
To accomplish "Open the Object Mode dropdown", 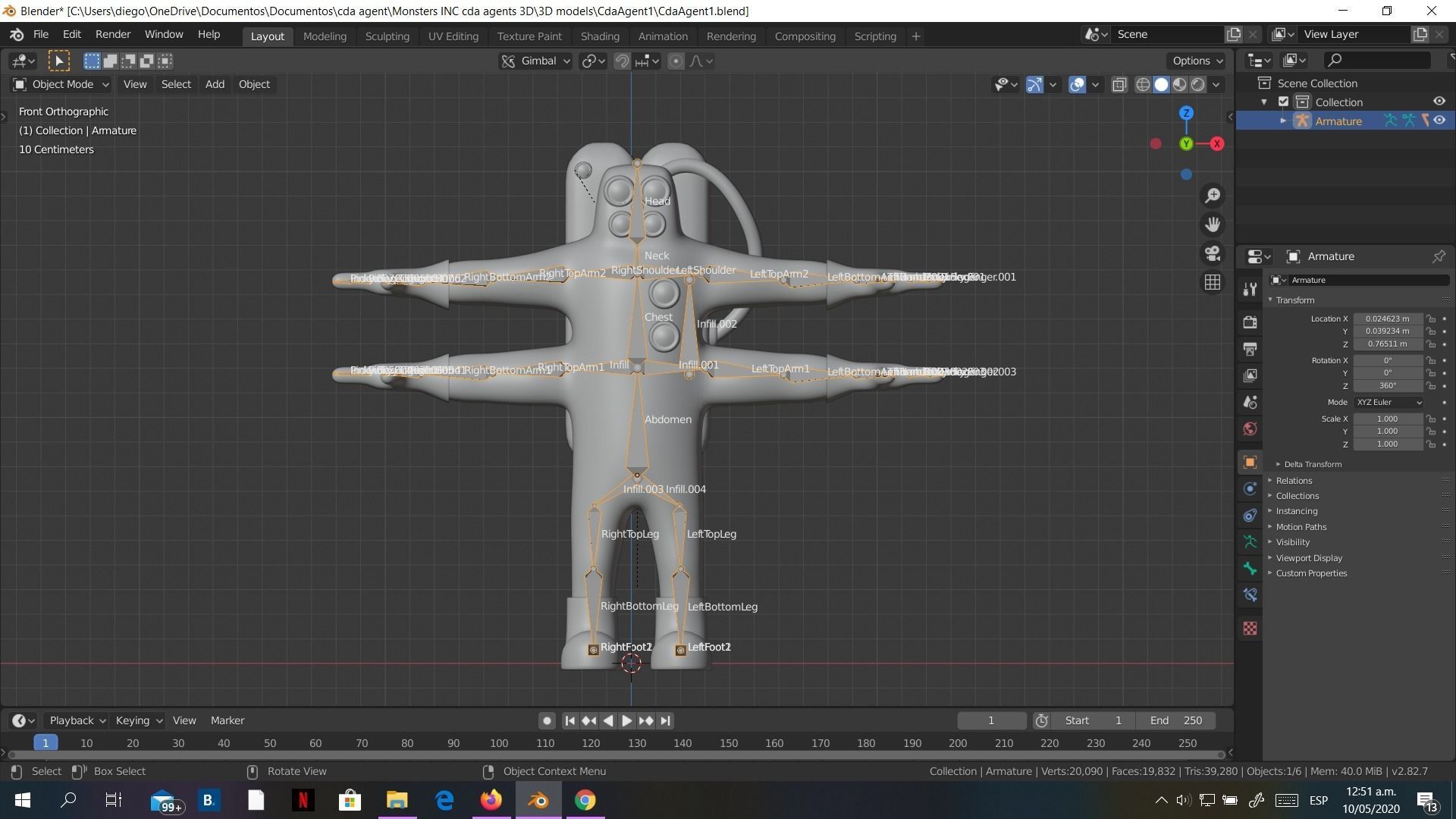I will pos(62,84).
